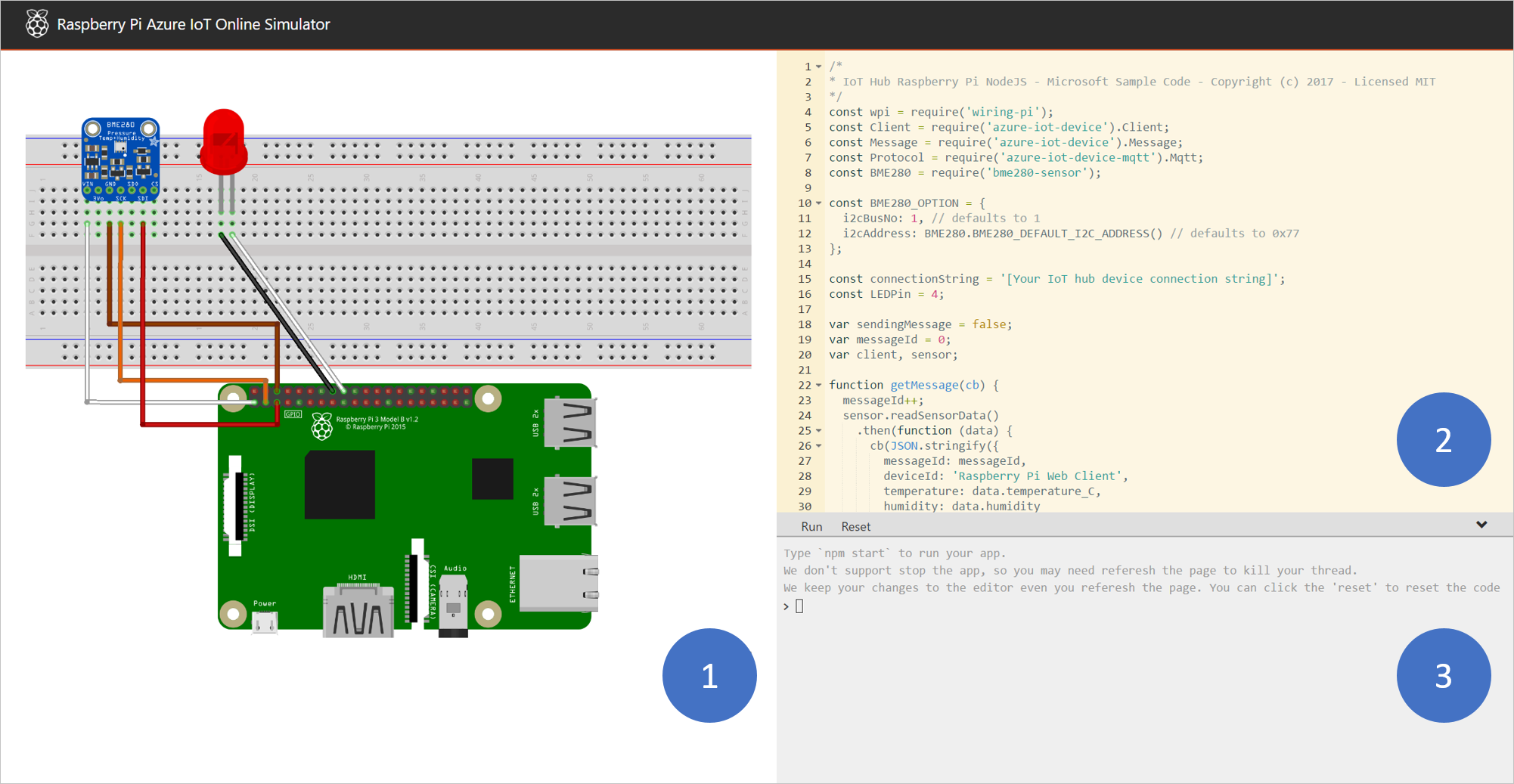
Task: Click the GPIO label on the Pi board
Action: (292, 414)
